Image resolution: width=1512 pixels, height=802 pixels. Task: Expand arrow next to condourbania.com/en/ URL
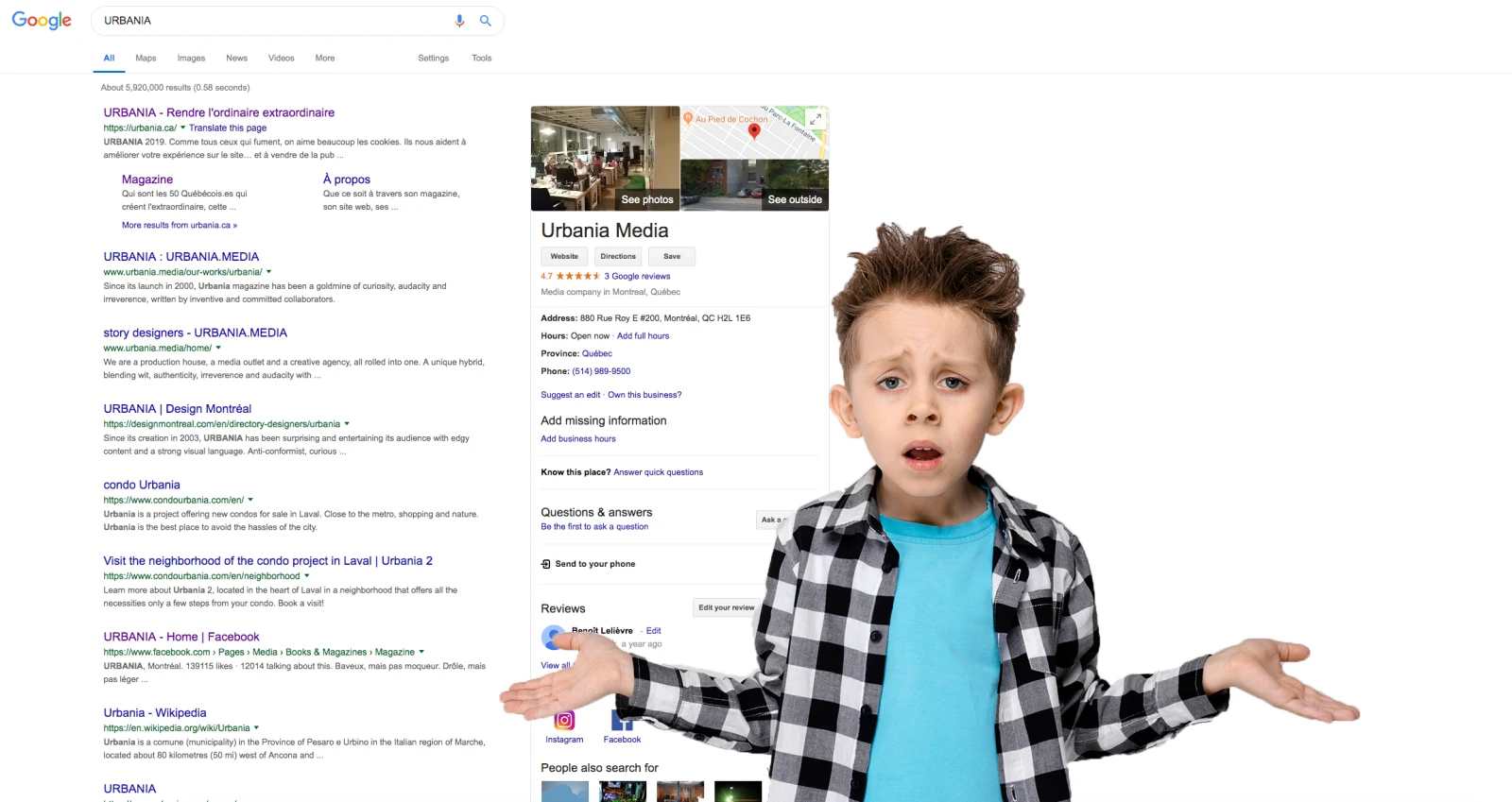click(x=250, y=500)
